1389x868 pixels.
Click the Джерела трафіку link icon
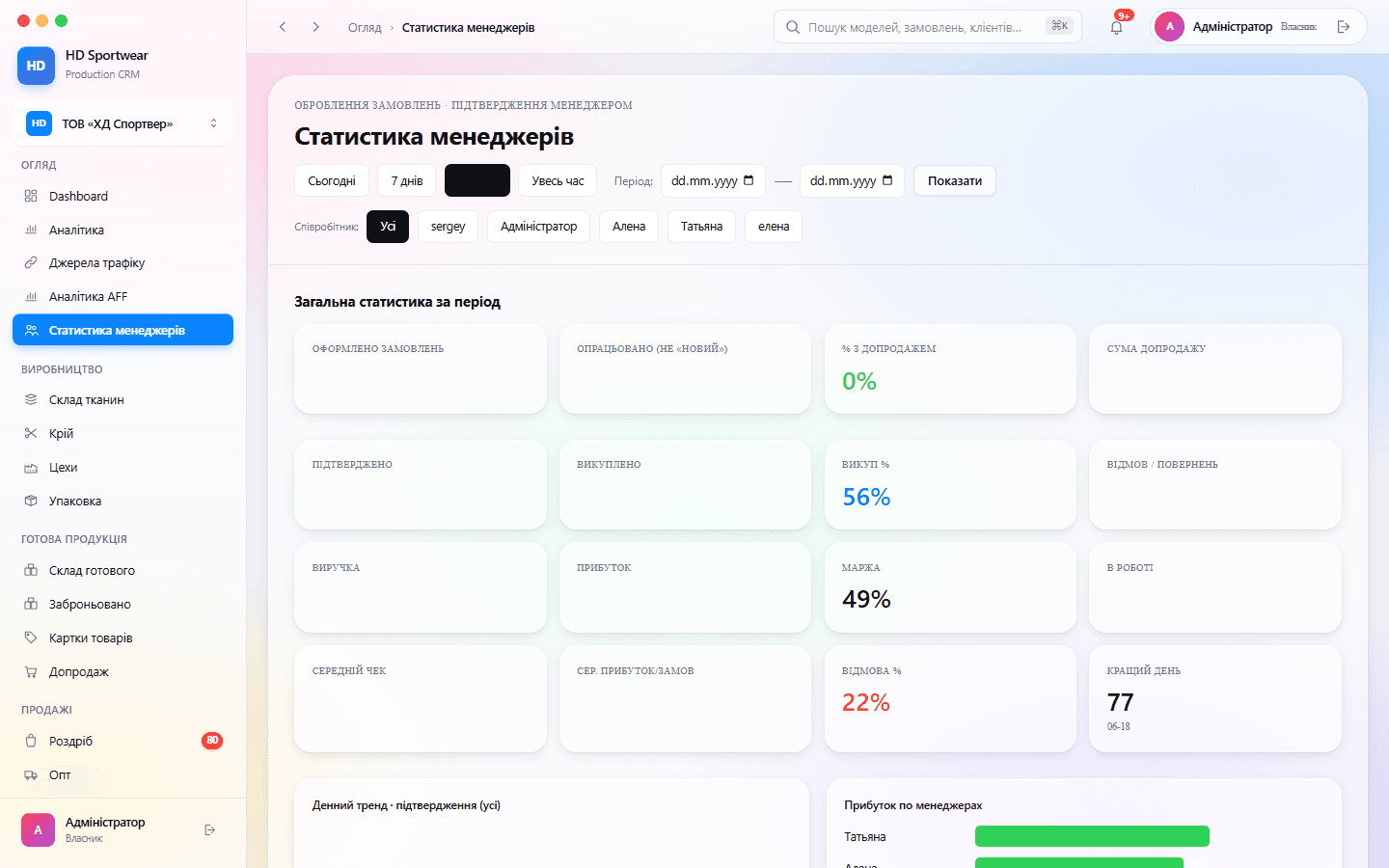point(31,262)
